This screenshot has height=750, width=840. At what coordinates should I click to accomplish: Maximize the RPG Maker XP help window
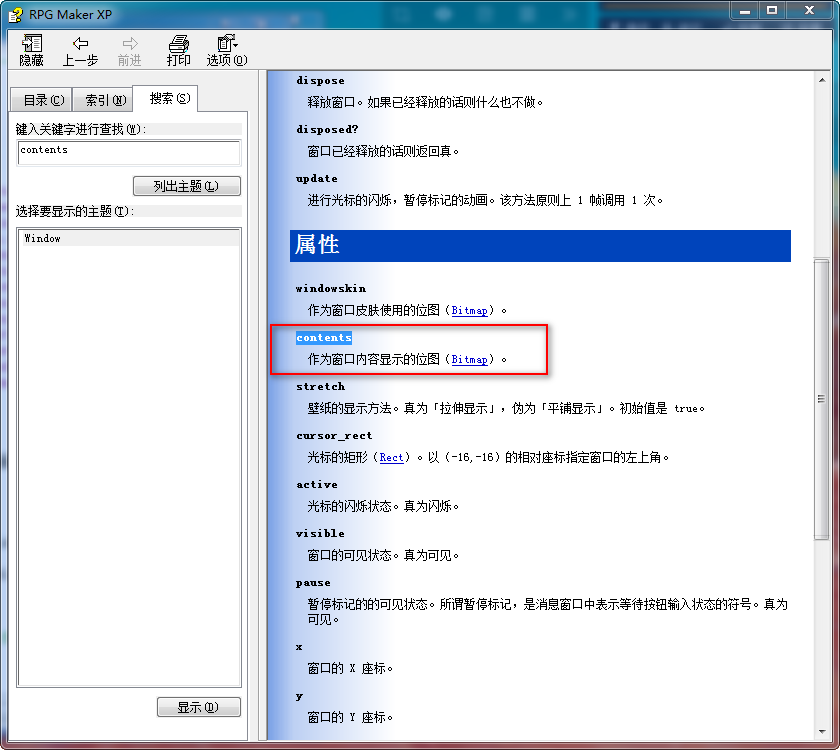[772, 11]
